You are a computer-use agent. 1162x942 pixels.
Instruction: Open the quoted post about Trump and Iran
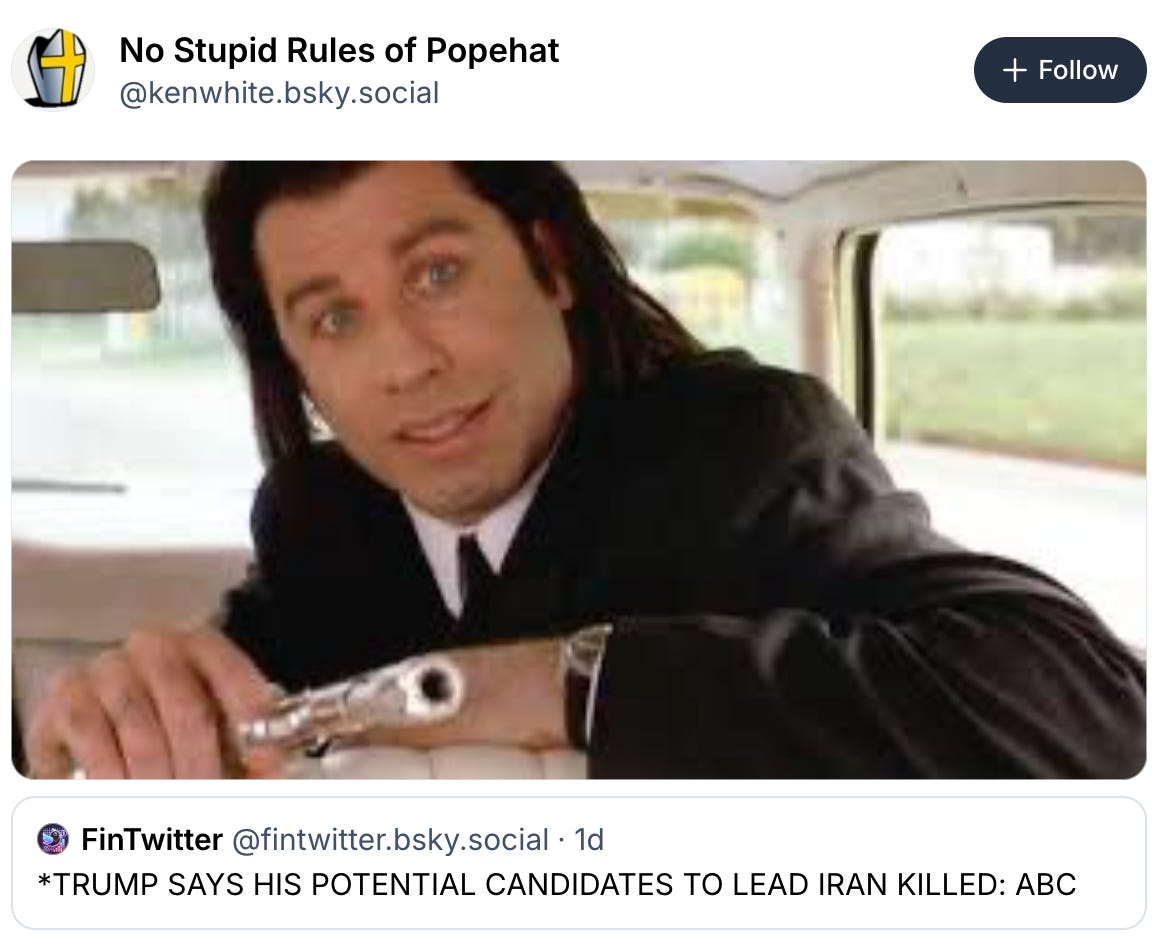coord(580,862)
